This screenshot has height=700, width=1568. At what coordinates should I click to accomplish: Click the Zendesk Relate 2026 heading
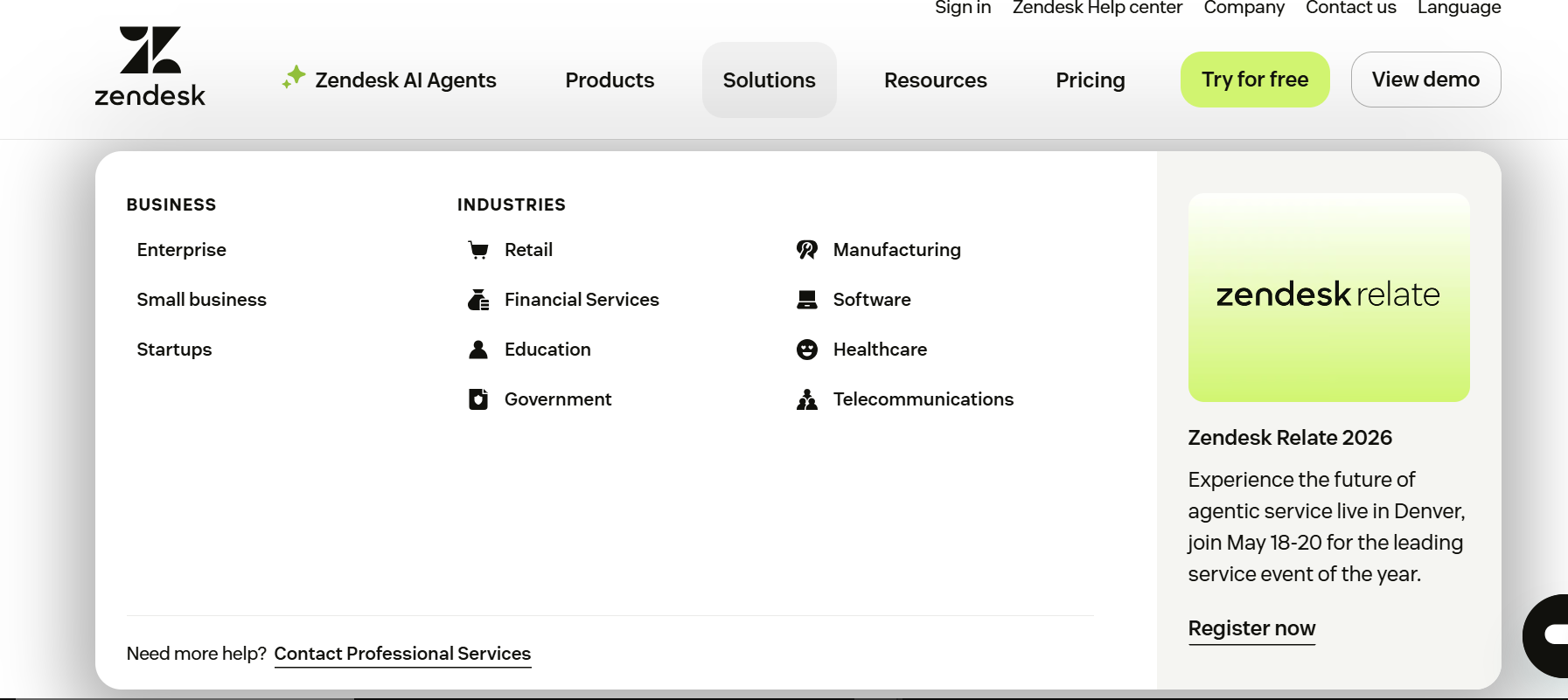[x=1290, y=438]
